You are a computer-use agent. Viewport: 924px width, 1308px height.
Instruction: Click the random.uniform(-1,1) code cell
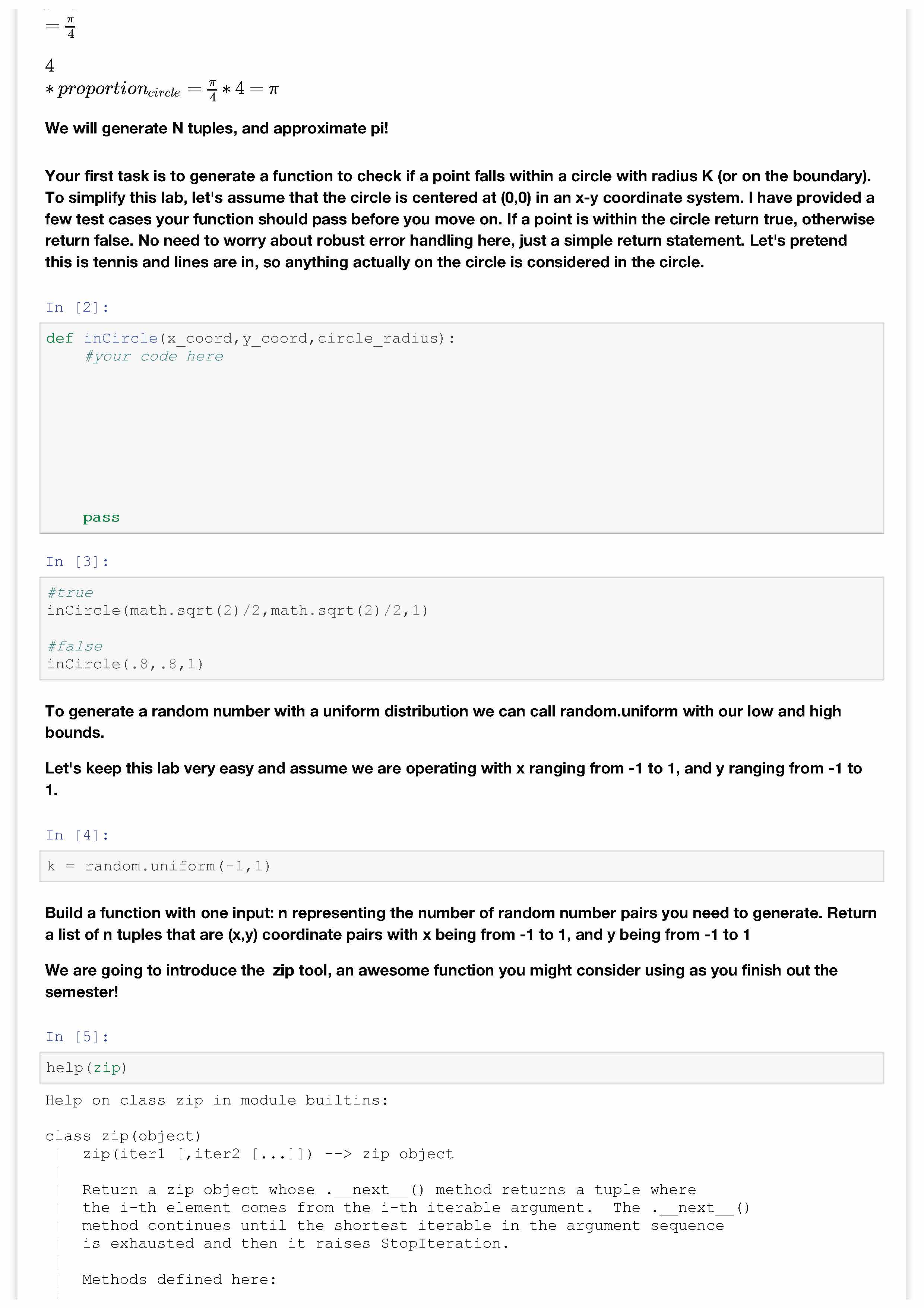tap(158, 867)
